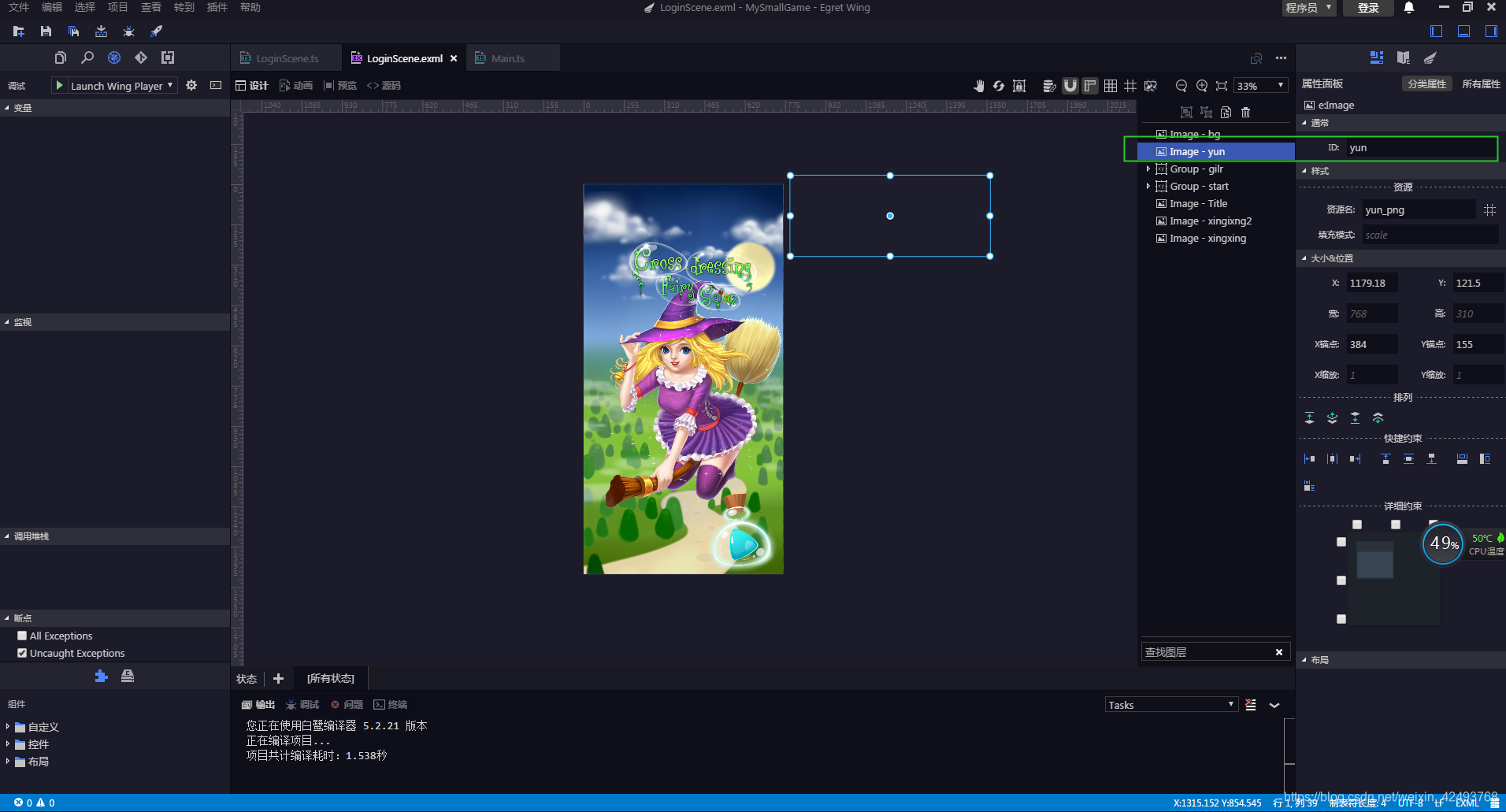Click the zoom in magnifier icon

1201,86
